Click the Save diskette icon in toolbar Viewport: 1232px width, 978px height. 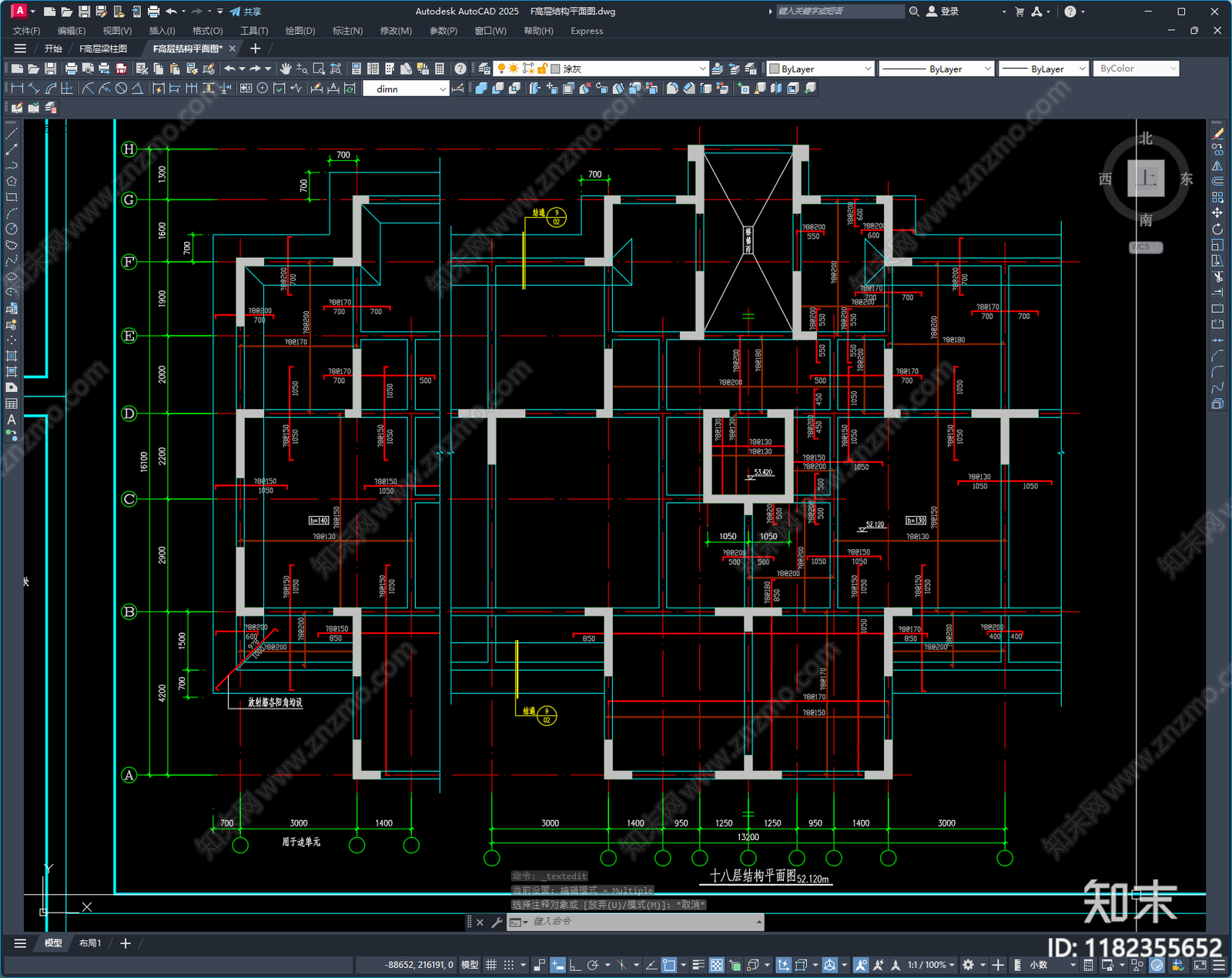pos(50,69)
